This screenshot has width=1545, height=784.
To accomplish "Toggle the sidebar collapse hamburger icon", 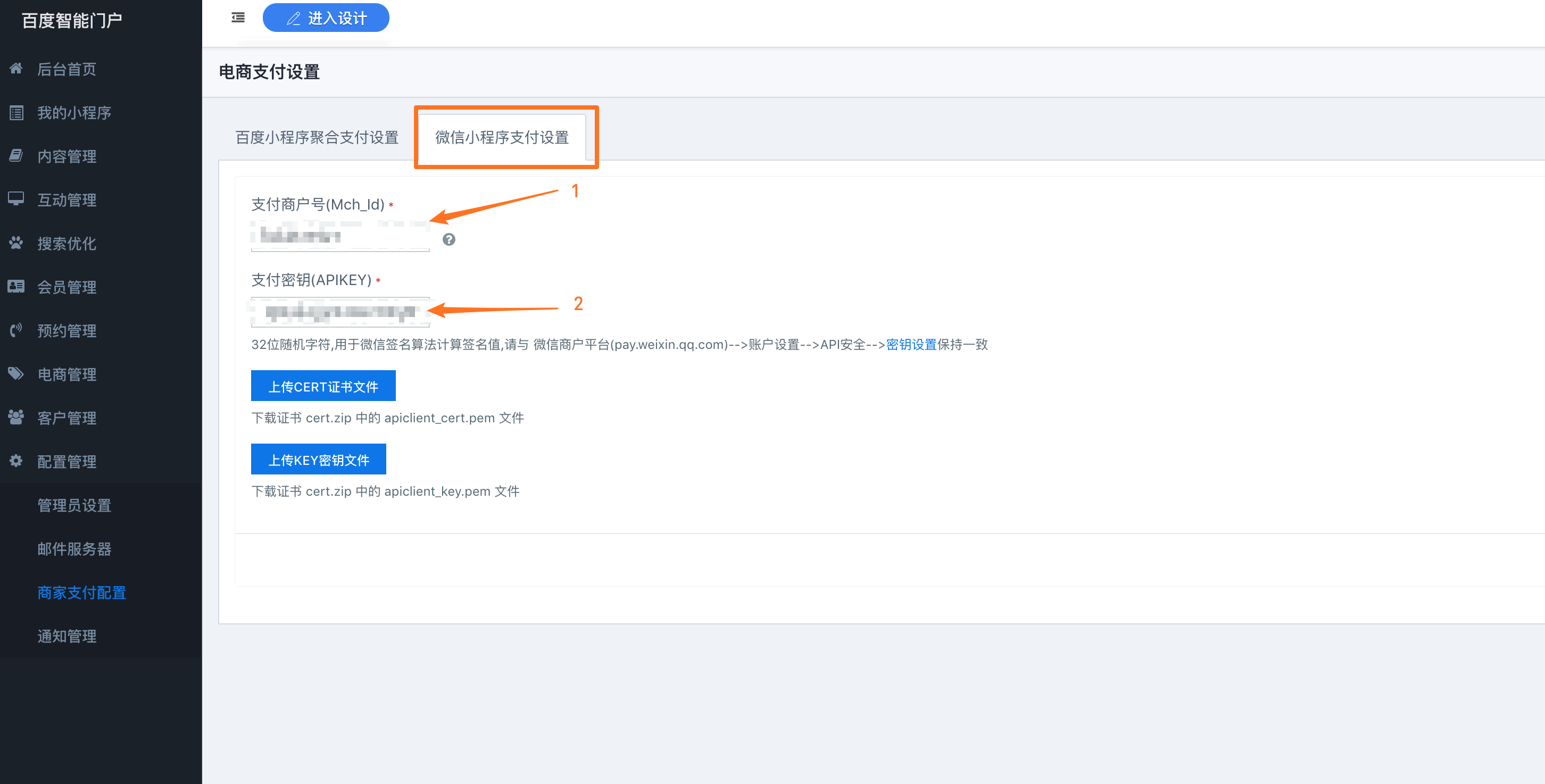I will click(x=238, y=18).
